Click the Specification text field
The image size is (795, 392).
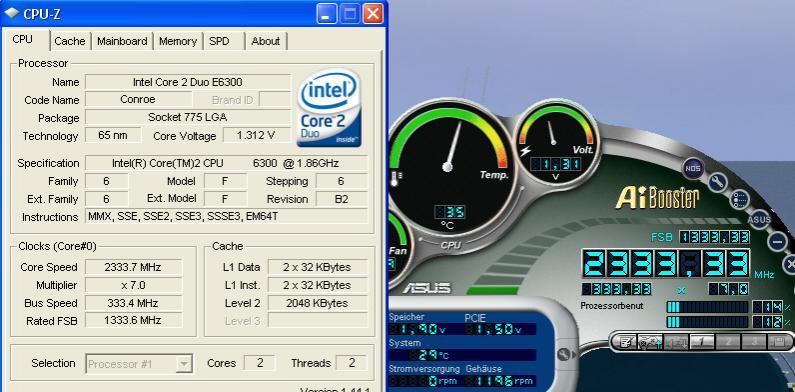226,163
